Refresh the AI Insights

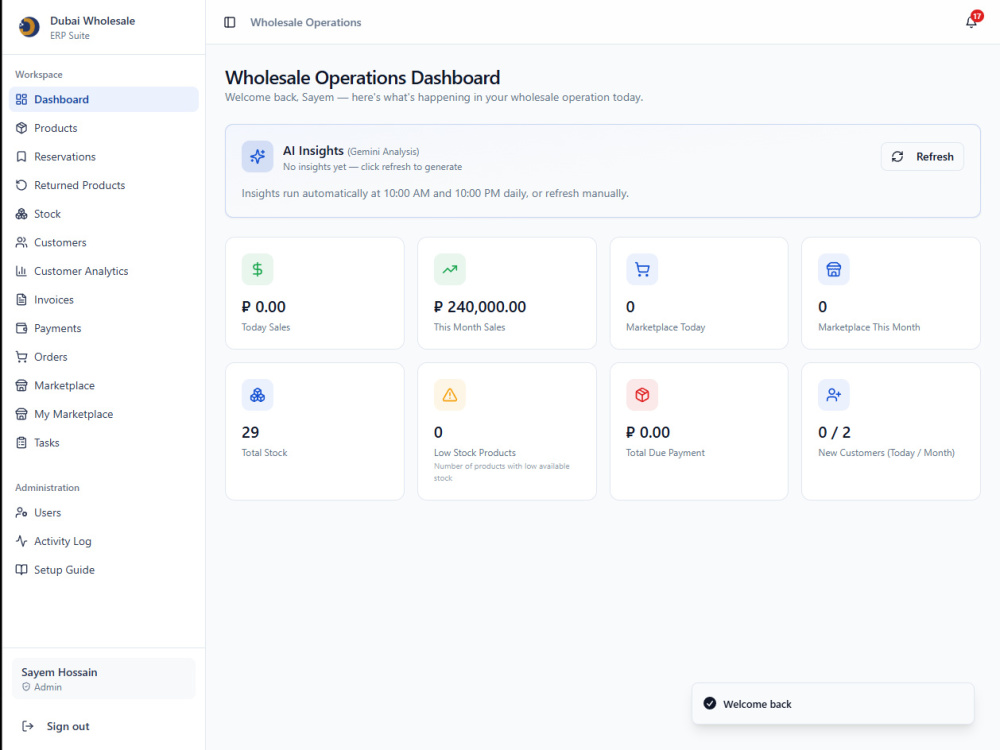pos(922,157)
